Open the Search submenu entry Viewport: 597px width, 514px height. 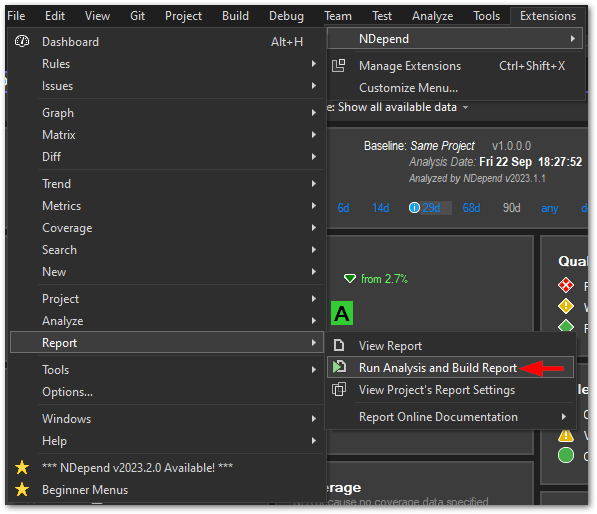167,250
